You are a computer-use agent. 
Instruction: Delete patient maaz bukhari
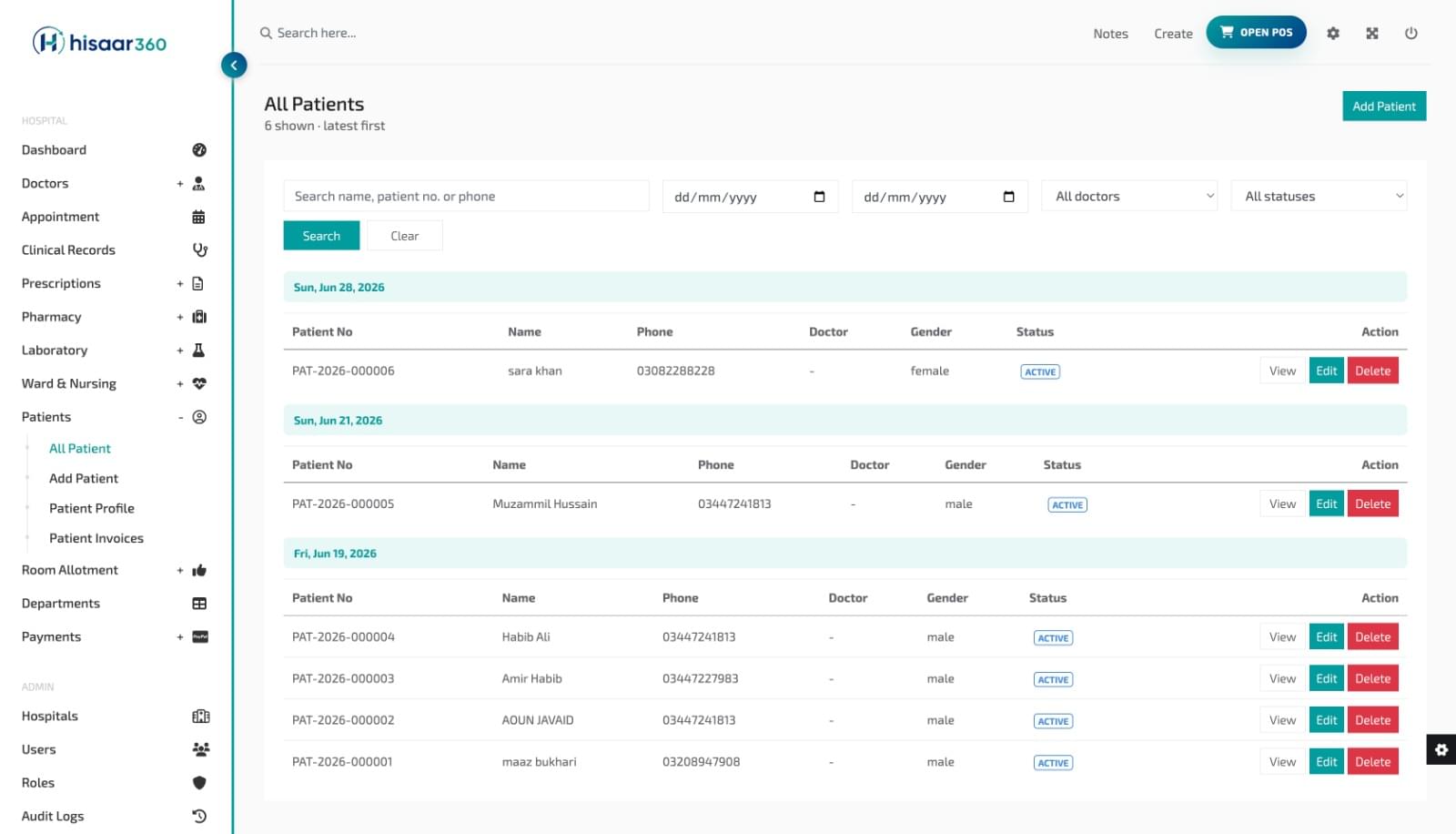coord(1372,762)
